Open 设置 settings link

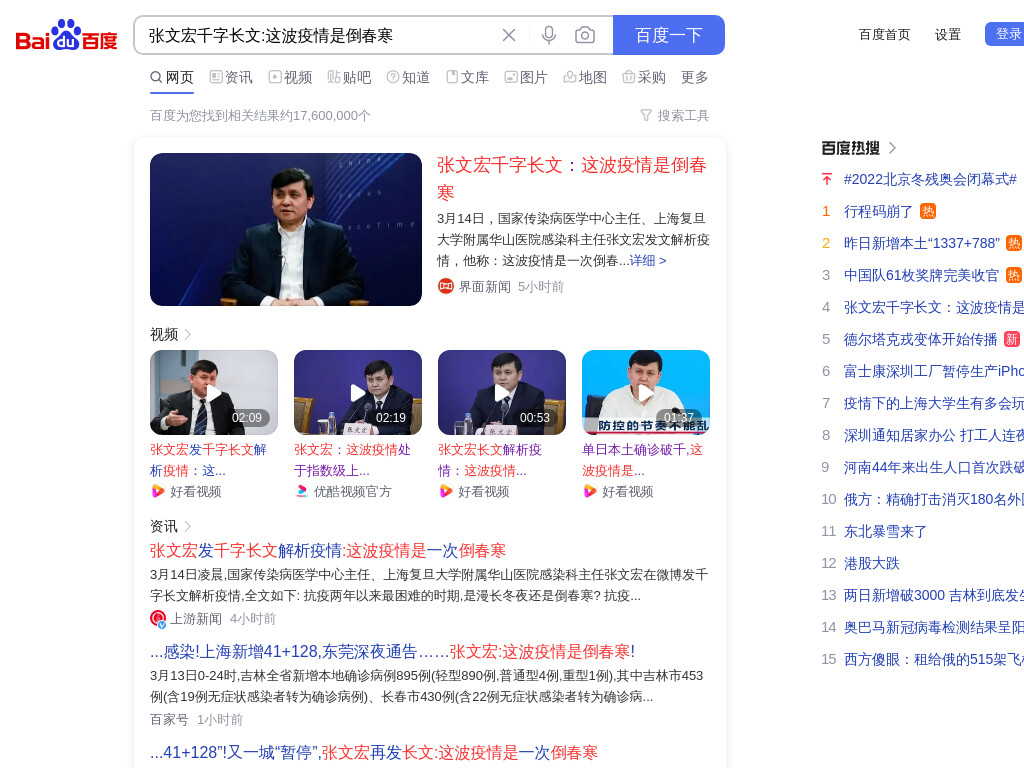(x=948, y=35)
